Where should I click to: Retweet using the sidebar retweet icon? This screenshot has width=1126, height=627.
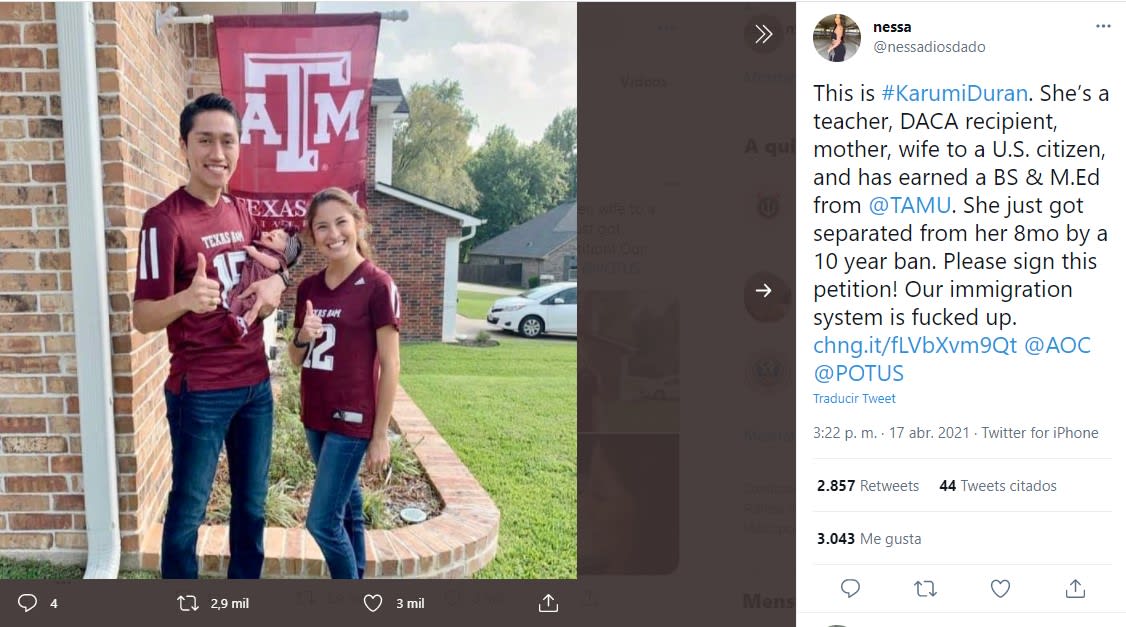click(925, 588)
